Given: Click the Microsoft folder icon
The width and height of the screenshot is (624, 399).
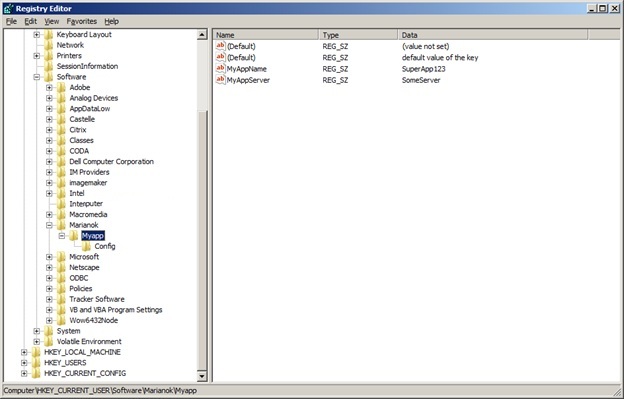Looking at the screenshot, I should coord(61,257).
